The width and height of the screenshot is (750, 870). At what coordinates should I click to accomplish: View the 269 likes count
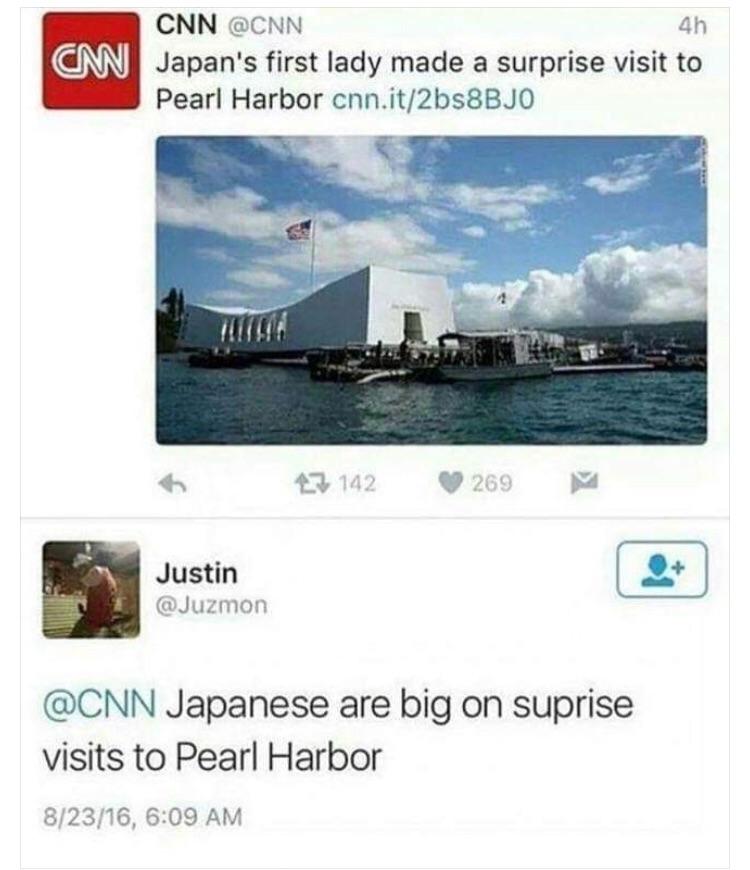click(492, 483)
